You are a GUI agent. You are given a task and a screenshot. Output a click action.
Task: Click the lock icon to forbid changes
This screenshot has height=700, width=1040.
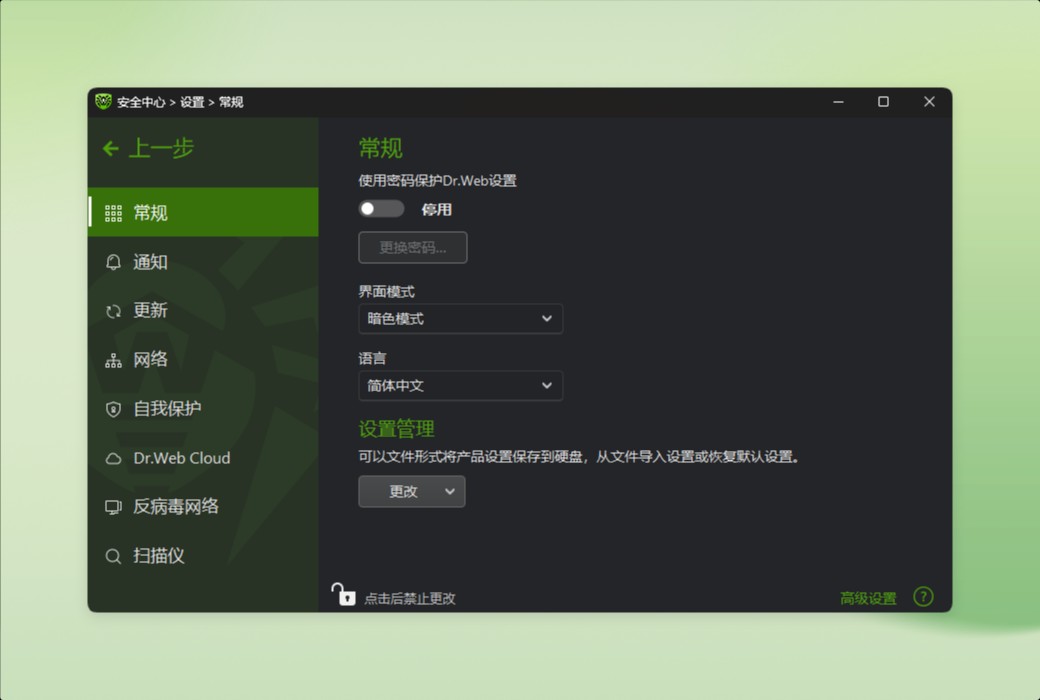(x=344, y=595)
